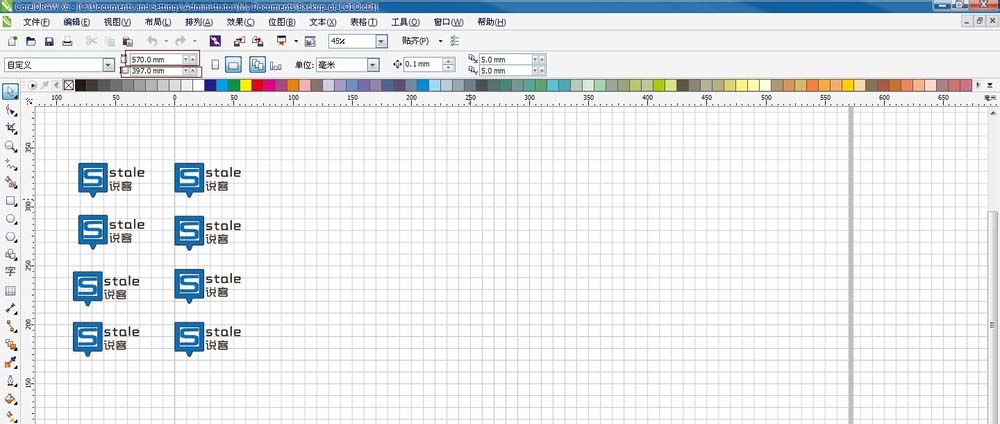The image size is (1000, 424).
Task: Open a file with folder icon
Action: point(31,41)
